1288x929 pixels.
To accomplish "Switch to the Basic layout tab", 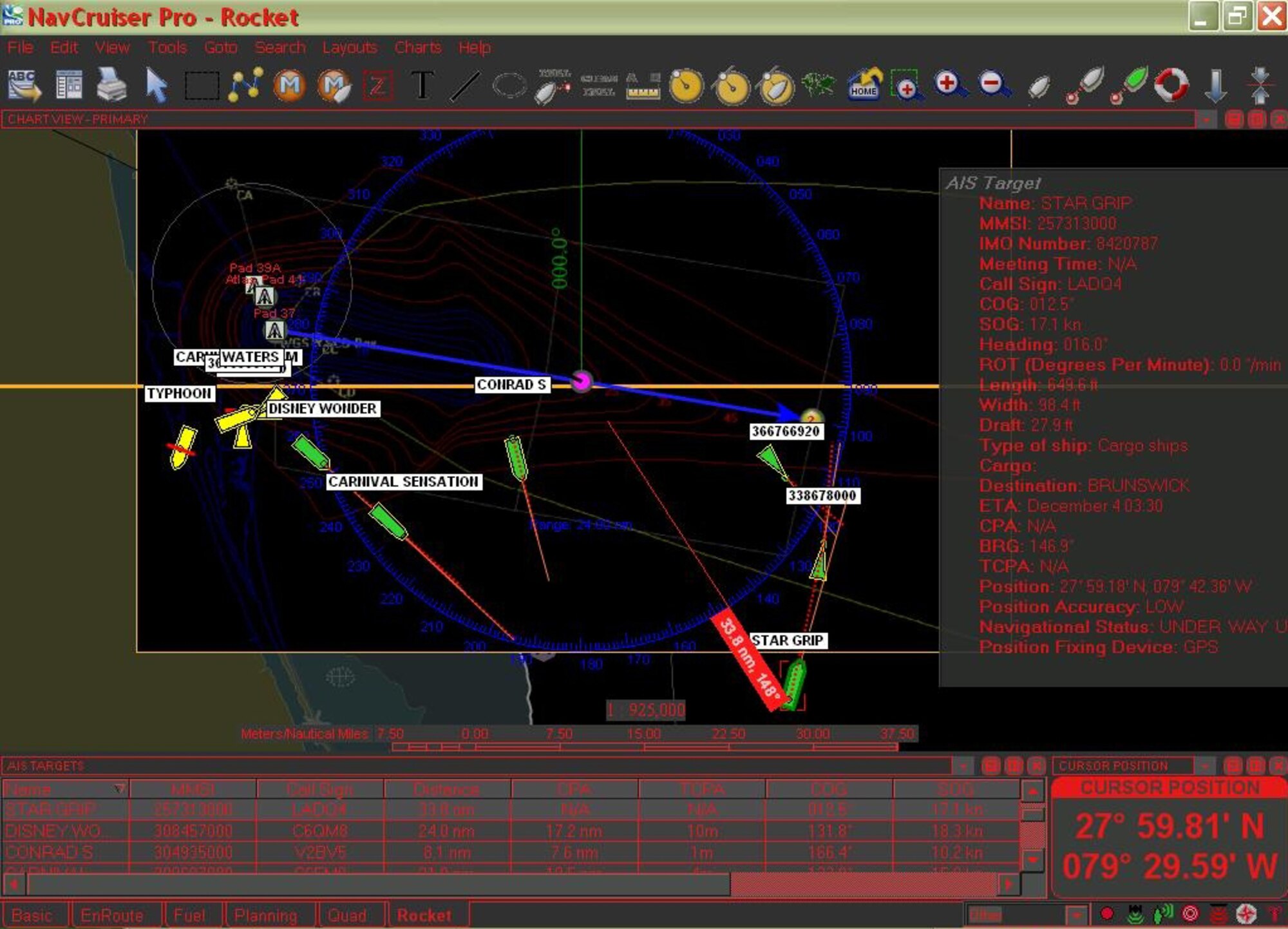I will tap(34, 915).
